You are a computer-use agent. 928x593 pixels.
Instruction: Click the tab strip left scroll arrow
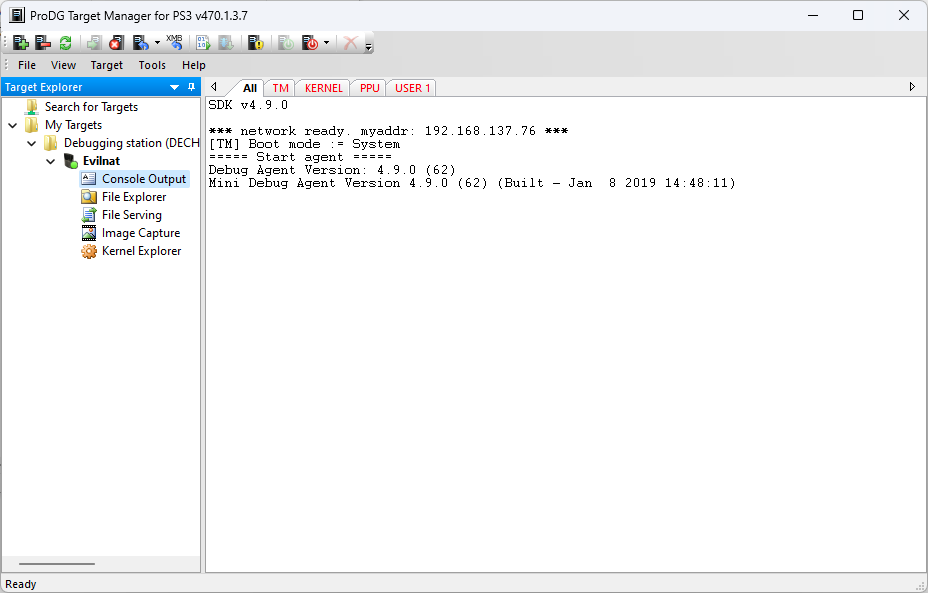click(x=214, y=87)
